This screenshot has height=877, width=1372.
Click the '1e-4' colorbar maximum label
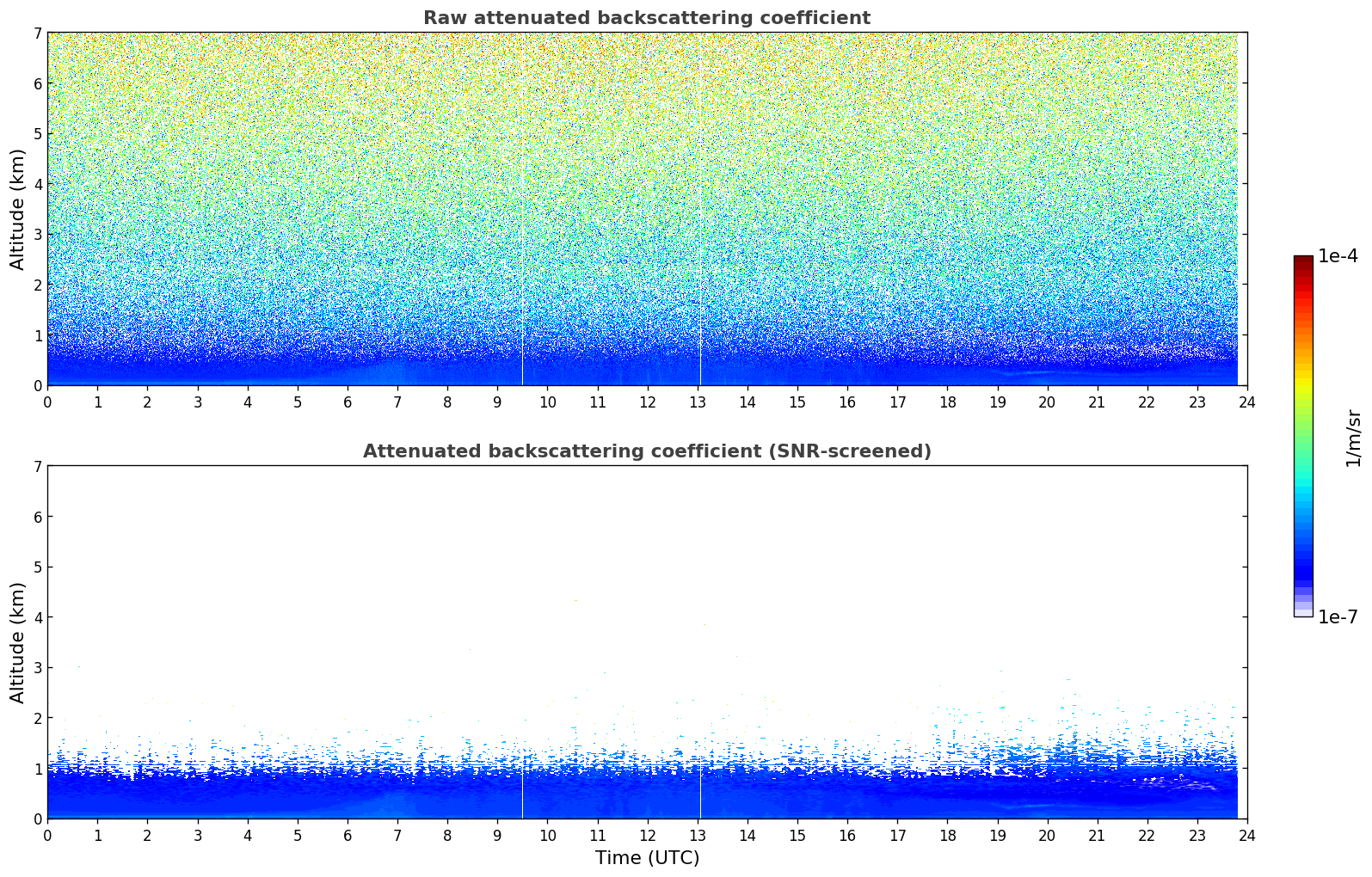point(1338,256)
